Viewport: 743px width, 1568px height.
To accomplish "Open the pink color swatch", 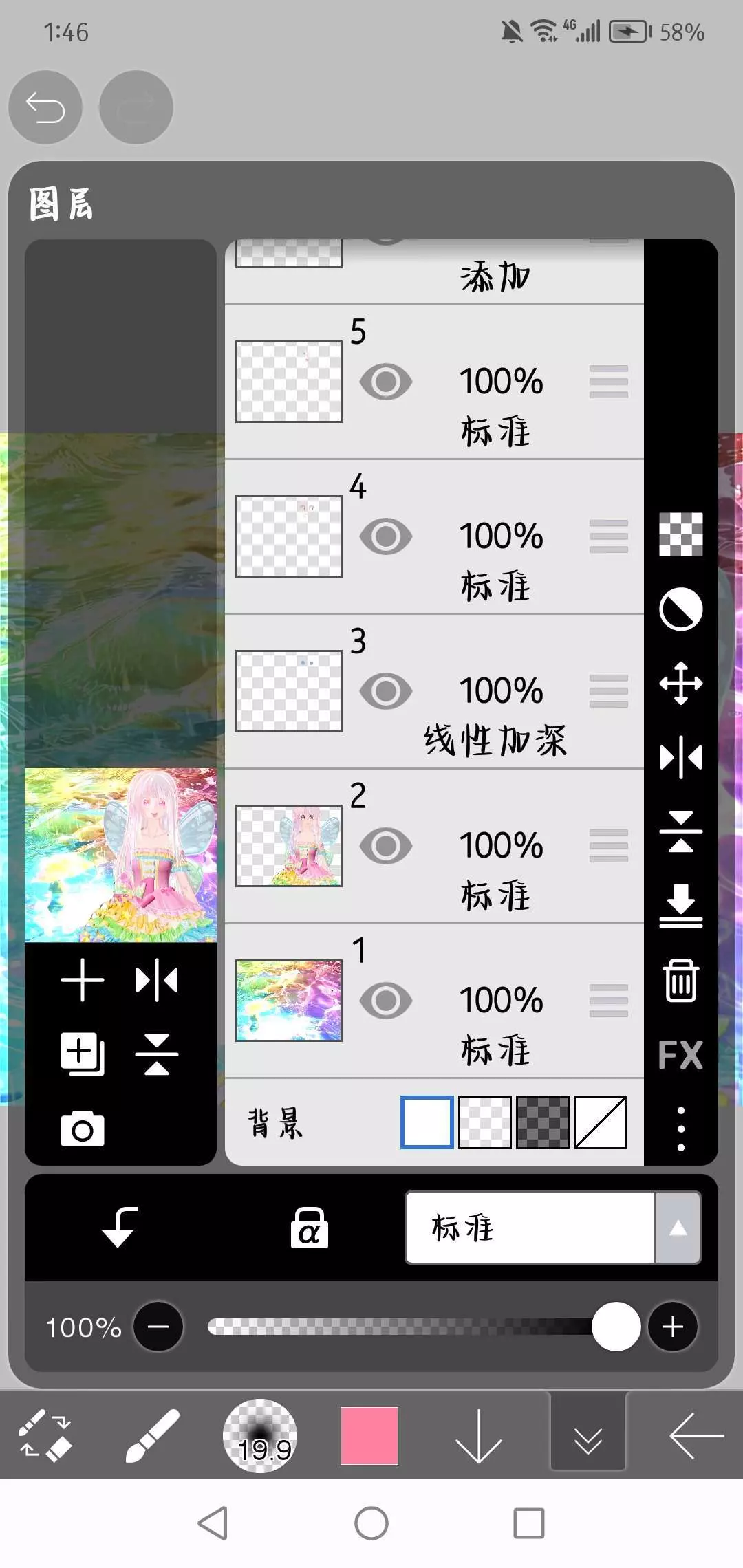I will point(369,1436).
